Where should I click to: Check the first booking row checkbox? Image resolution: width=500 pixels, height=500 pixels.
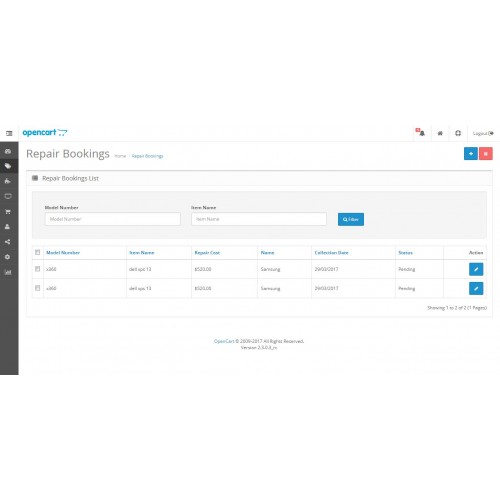(37, 269)
